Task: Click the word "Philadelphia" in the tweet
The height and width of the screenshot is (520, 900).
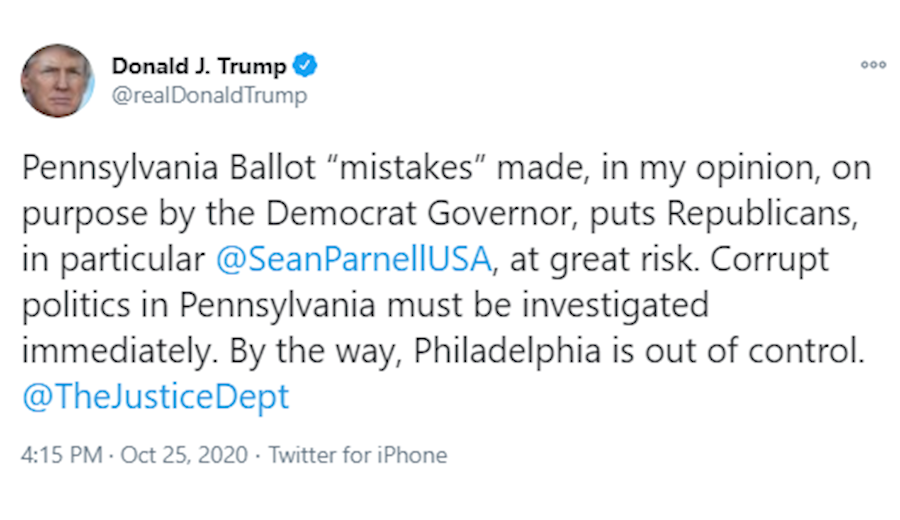Action: pyautogui.click(x=510, y=350)
